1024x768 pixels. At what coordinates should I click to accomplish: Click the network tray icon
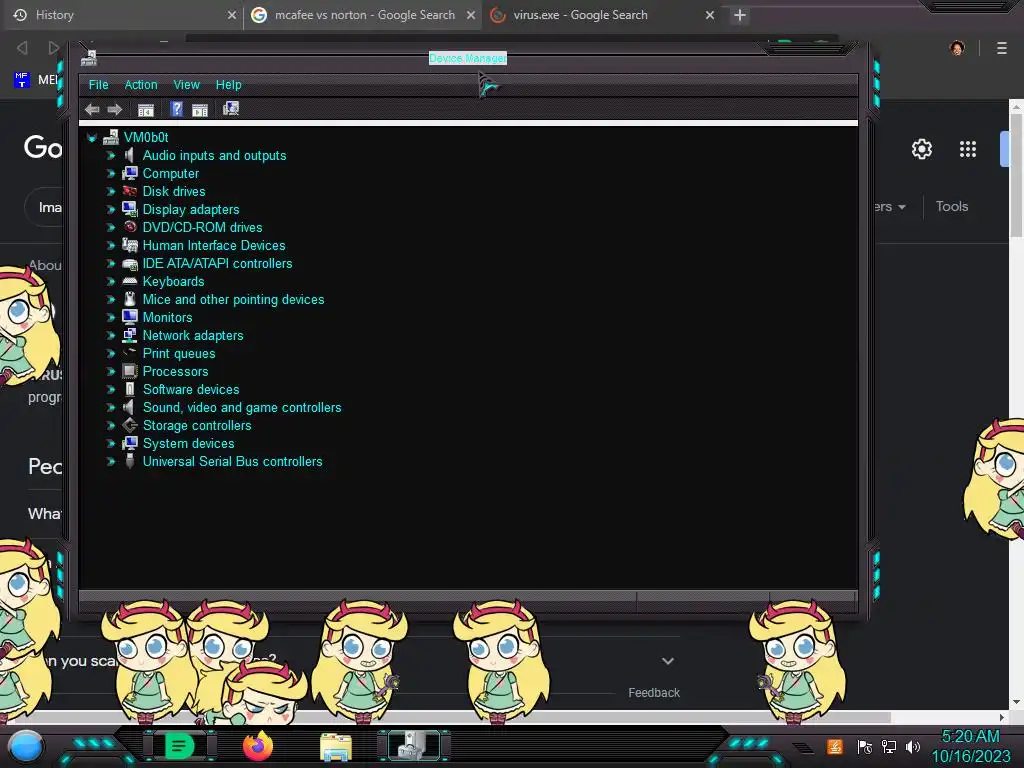click(889, 746)
